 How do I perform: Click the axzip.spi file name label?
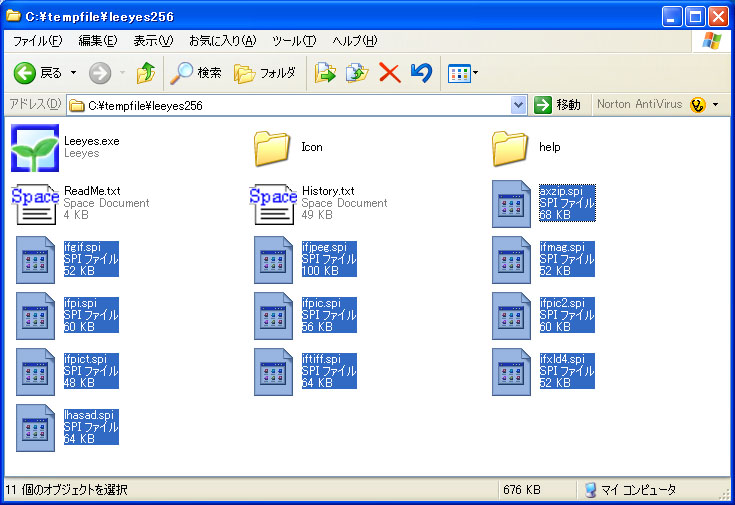tap(561, 191)
